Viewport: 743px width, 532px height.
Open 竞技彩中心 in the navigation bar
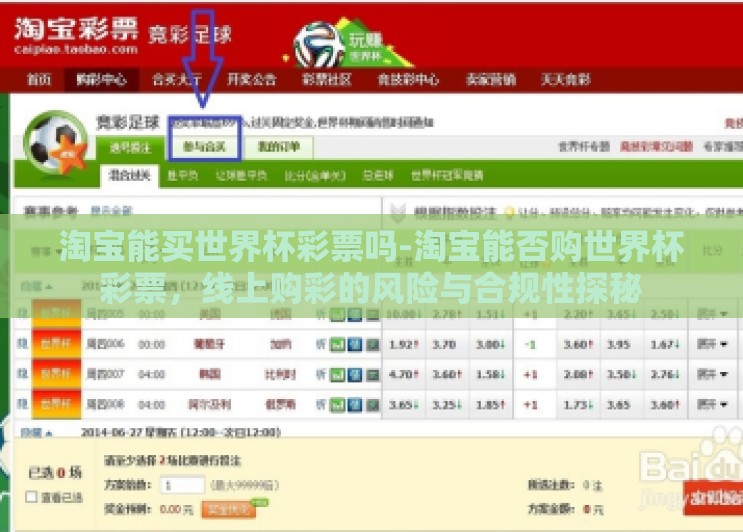pyautogui.click(x=408, y=80)
